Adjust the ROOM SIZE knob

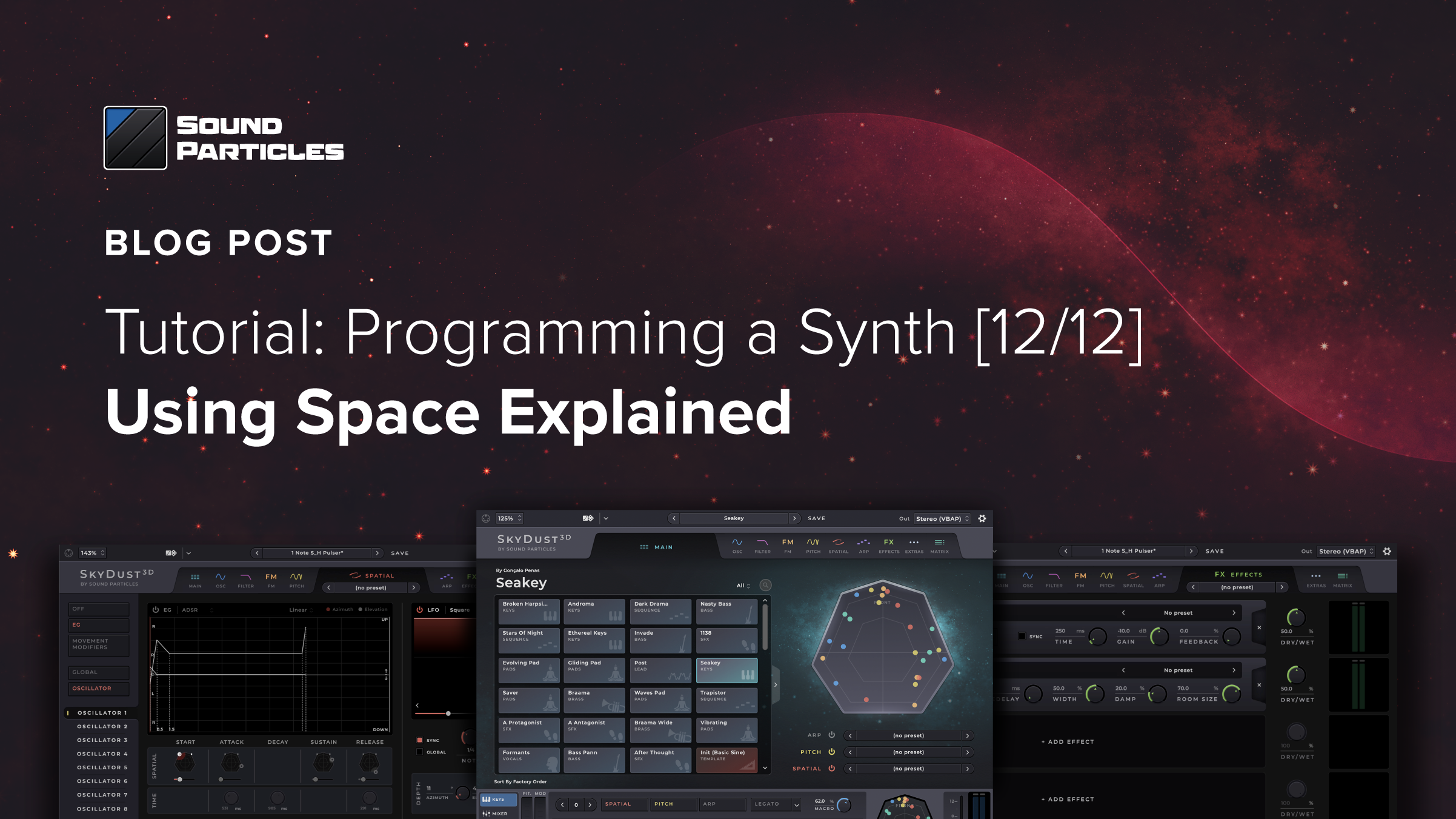(x=1231, y=694)
